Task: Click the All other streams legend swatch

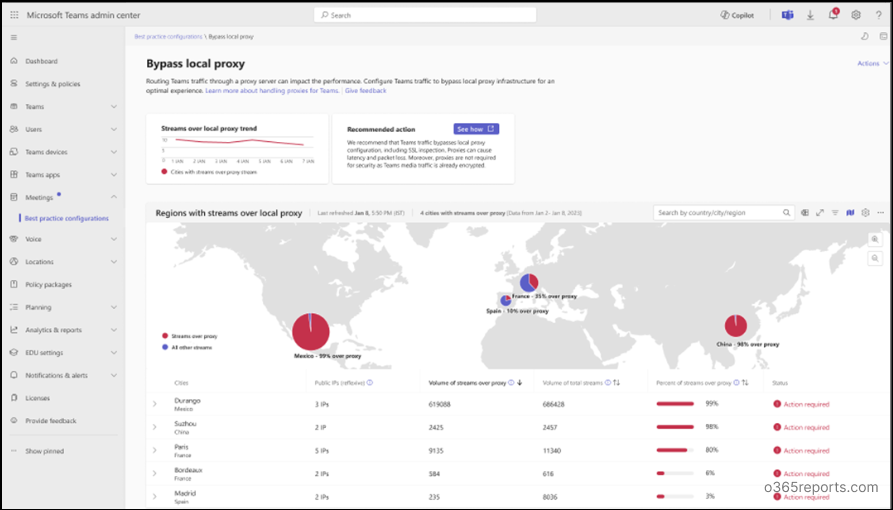Action: pos(165,347)
